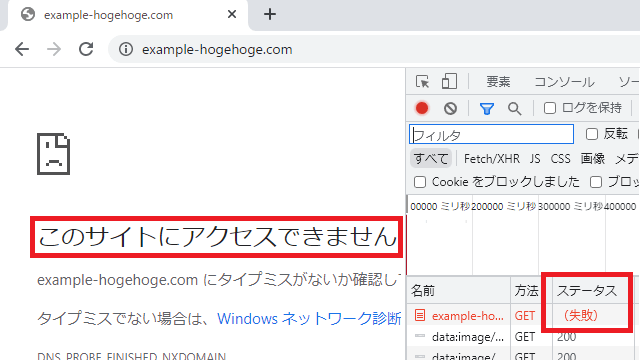Enable the ログを保持 checkbox
This screenshot has width=640, height=360.
tap(550, 108)
